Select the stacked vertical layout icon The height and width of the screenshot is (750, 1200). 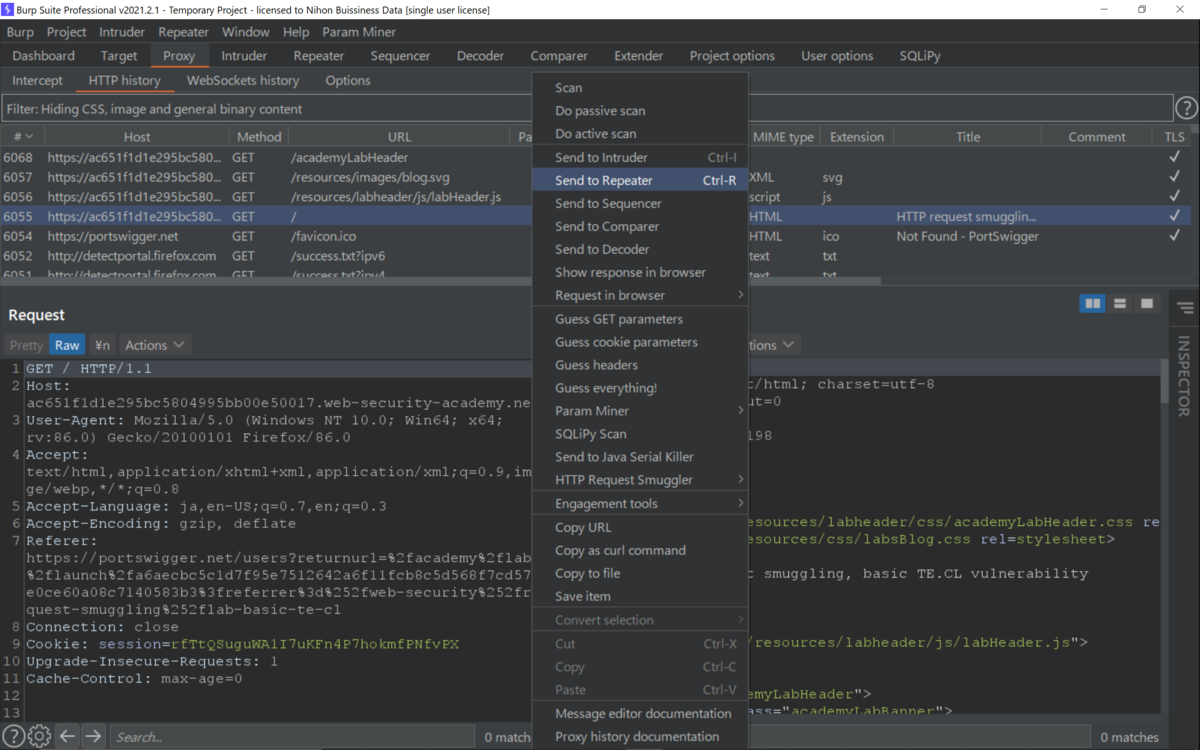pos(1120,303)
